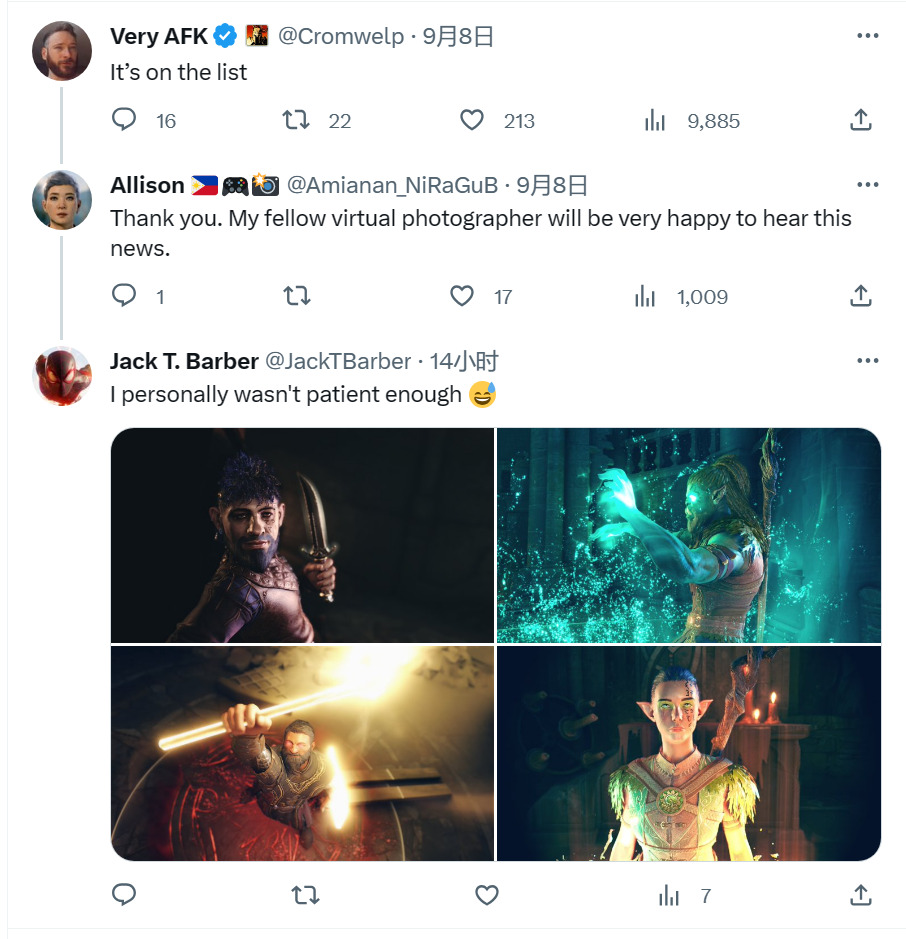Open Jack T. Barber's profile avatar

pos(62,375)
